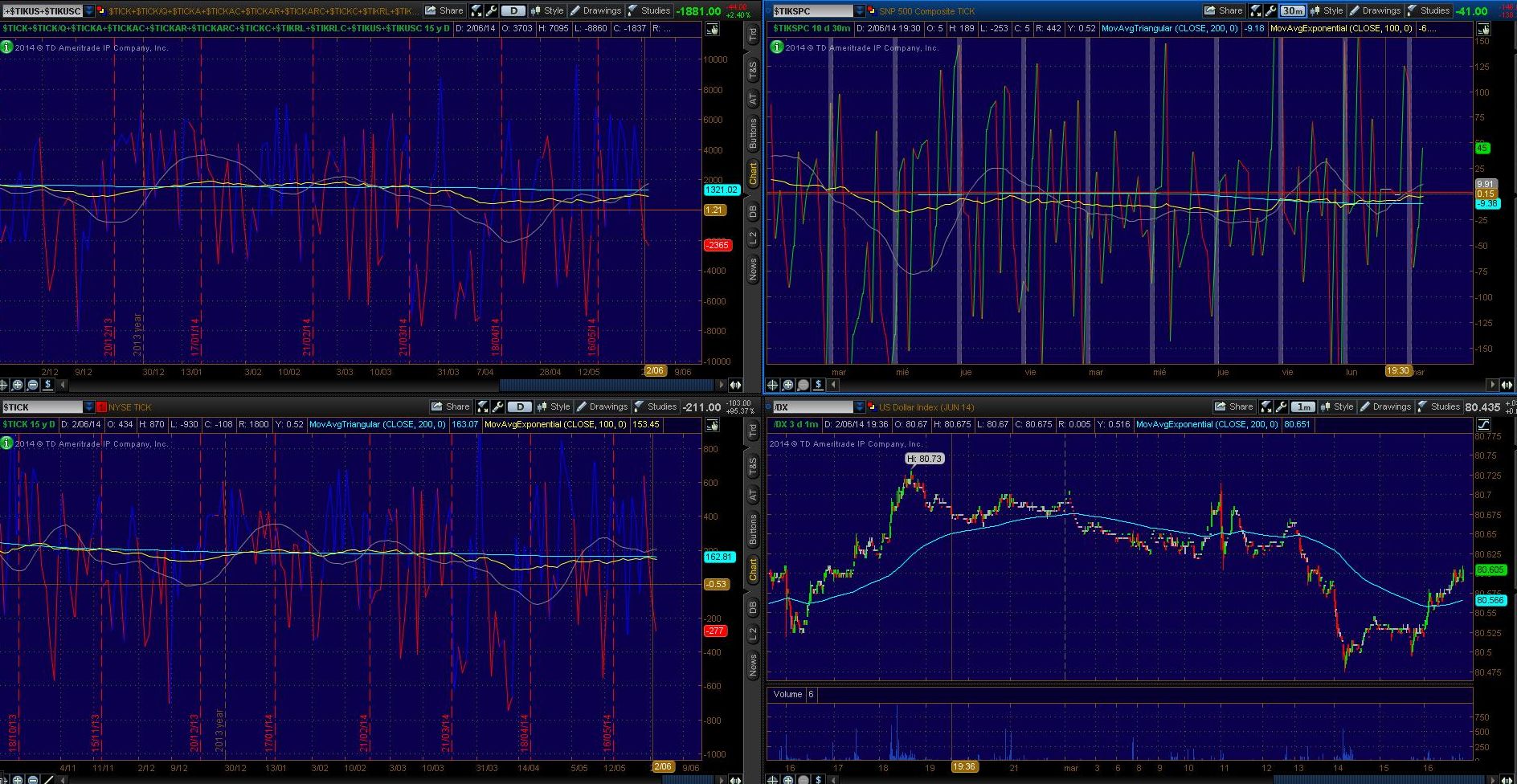
Task: Expand the symbol dropdown beside $TICK field
Action: pos(88,407)
